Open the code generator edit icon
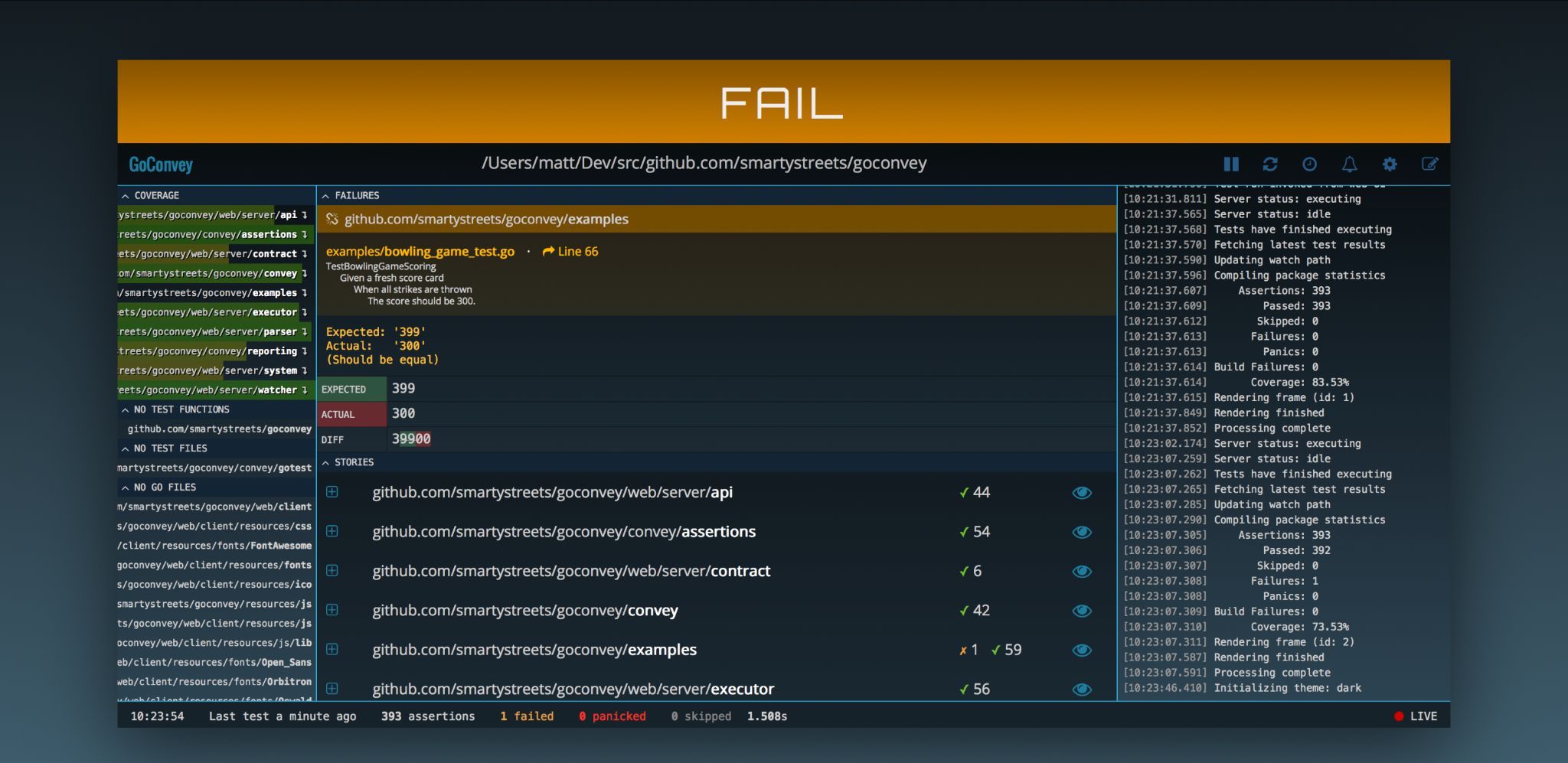 click(1429, 164)
